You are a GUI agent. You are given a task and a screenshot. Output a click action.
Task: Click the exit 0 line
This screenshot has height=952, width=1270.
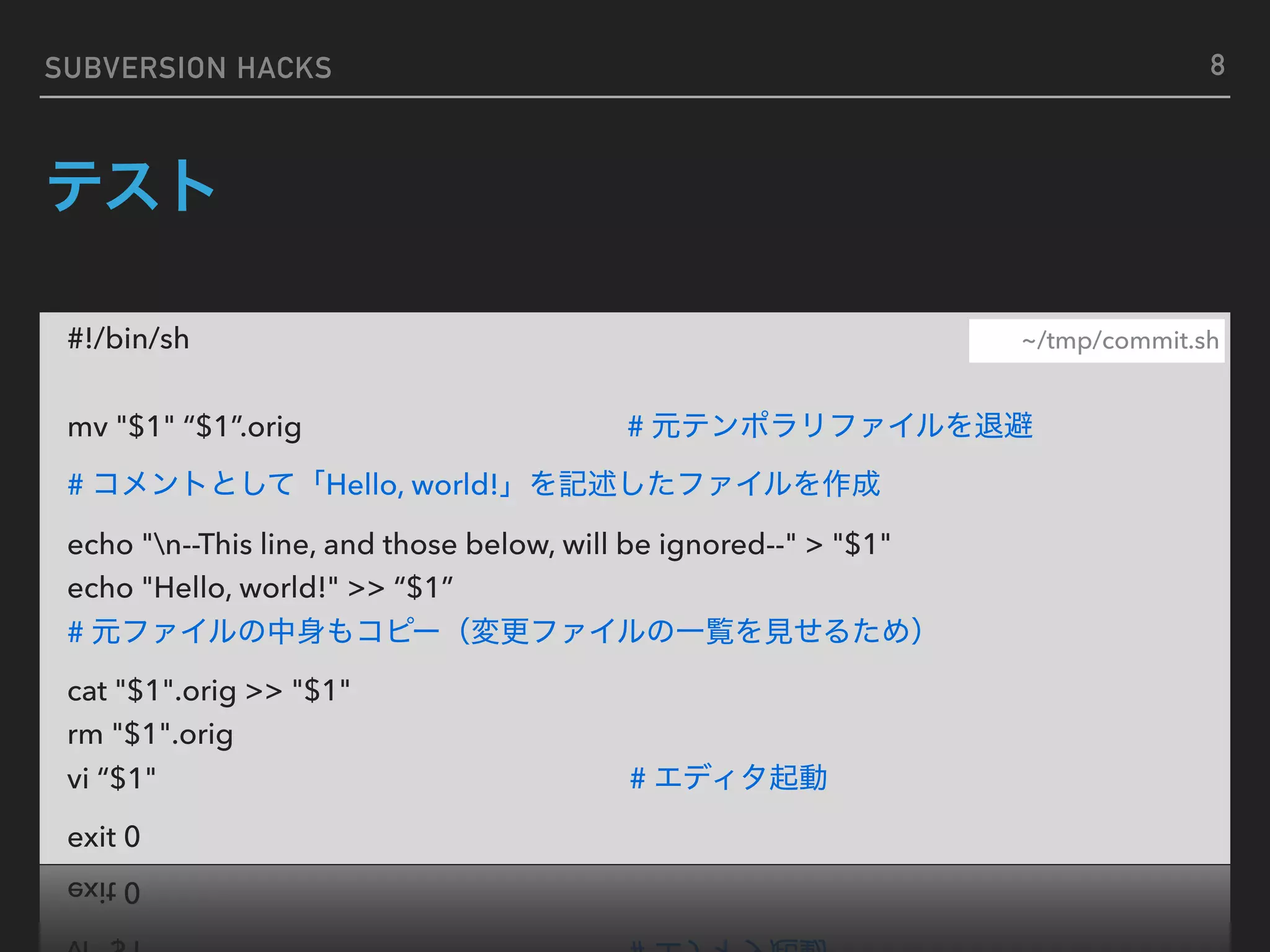coord(104,837)
